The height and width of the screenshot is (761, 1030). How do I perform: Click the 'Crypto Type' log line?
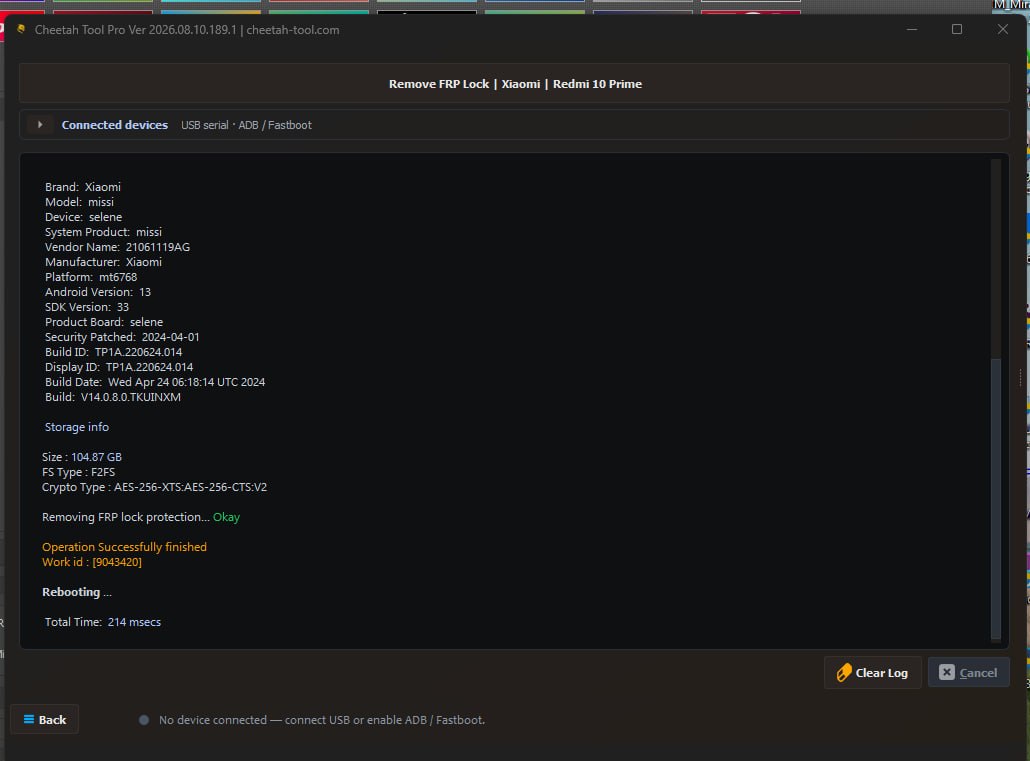tap(154, 487)
